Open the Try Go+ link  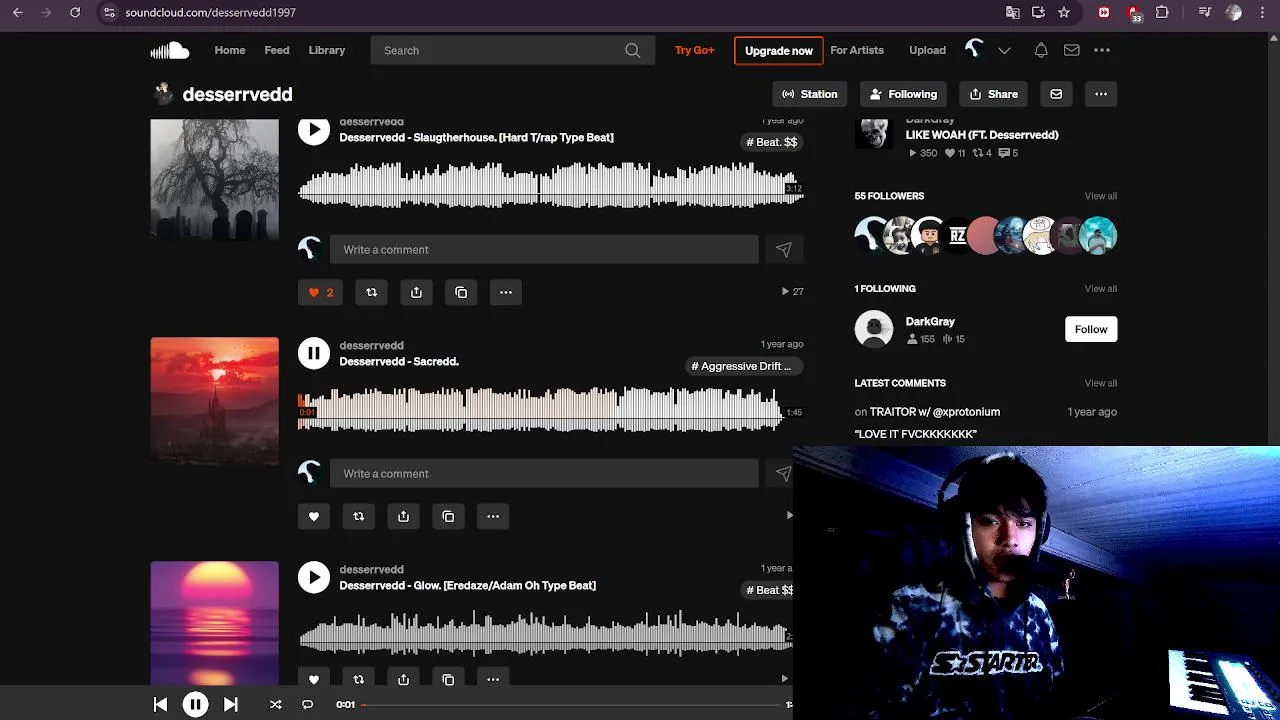[x=695, y=50]
